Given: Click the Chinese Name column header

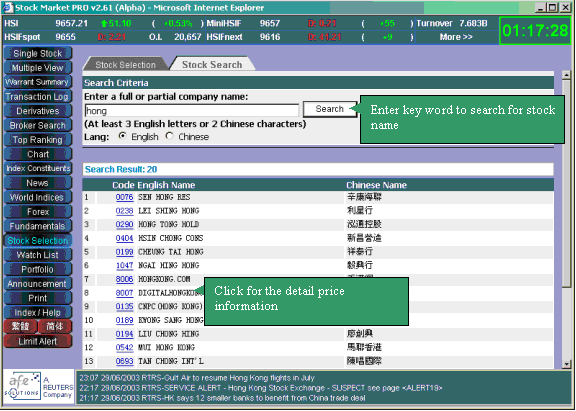Looking at the screenshot, I should click(x=376, y=185).
